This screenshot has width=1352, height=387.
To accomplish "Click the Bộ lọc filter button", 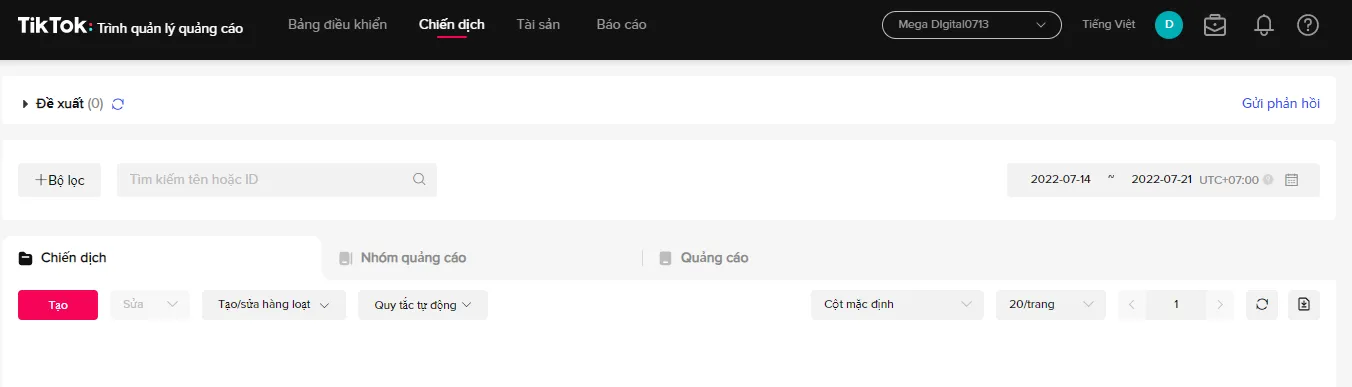I will 59,180.
